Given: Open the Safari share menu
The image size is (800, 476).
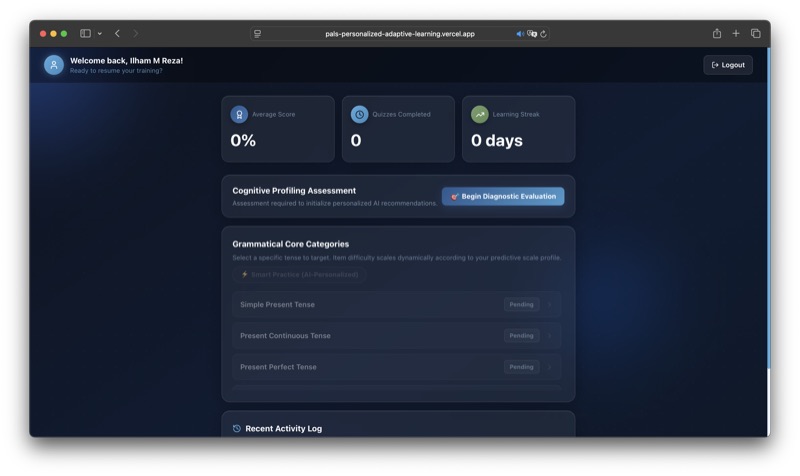Looking at the screenshot, I should 717,34.
